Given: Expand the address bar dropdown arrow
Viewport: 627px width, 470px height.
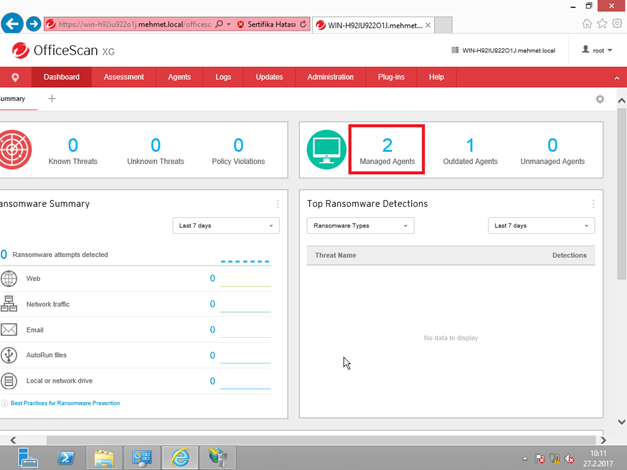Looking at the screenshot, I should (x=229, y=24).
